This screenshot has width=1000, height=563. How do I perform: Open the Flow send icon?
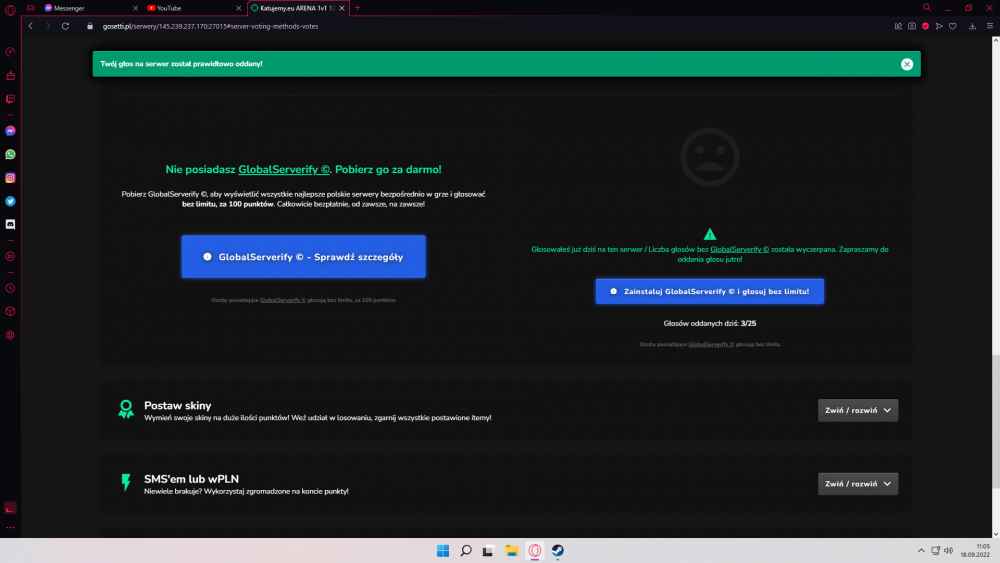click(939, 26)
